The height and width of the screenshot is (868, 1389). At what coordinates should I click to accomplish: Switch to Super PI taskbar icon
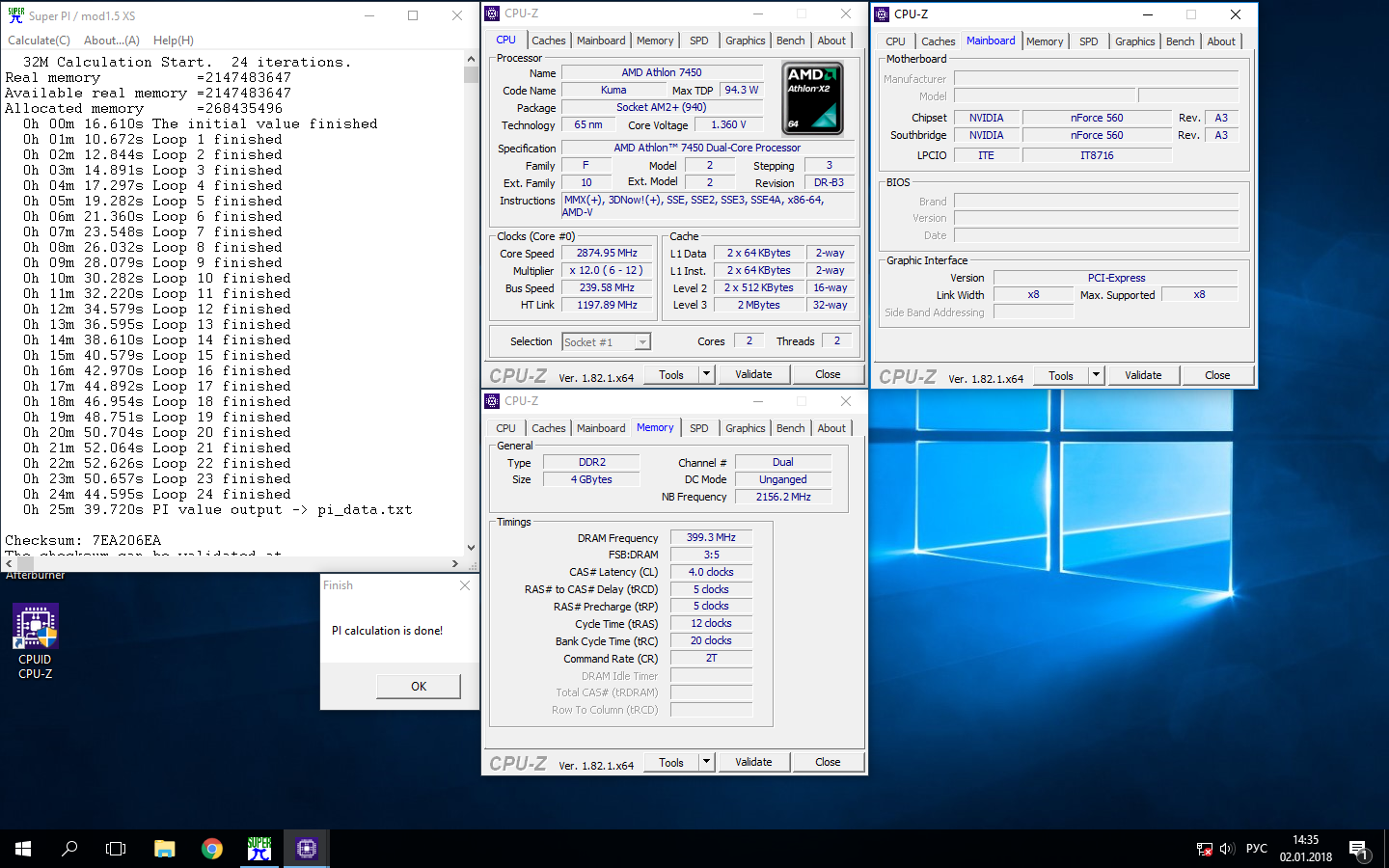click(259, 849)
